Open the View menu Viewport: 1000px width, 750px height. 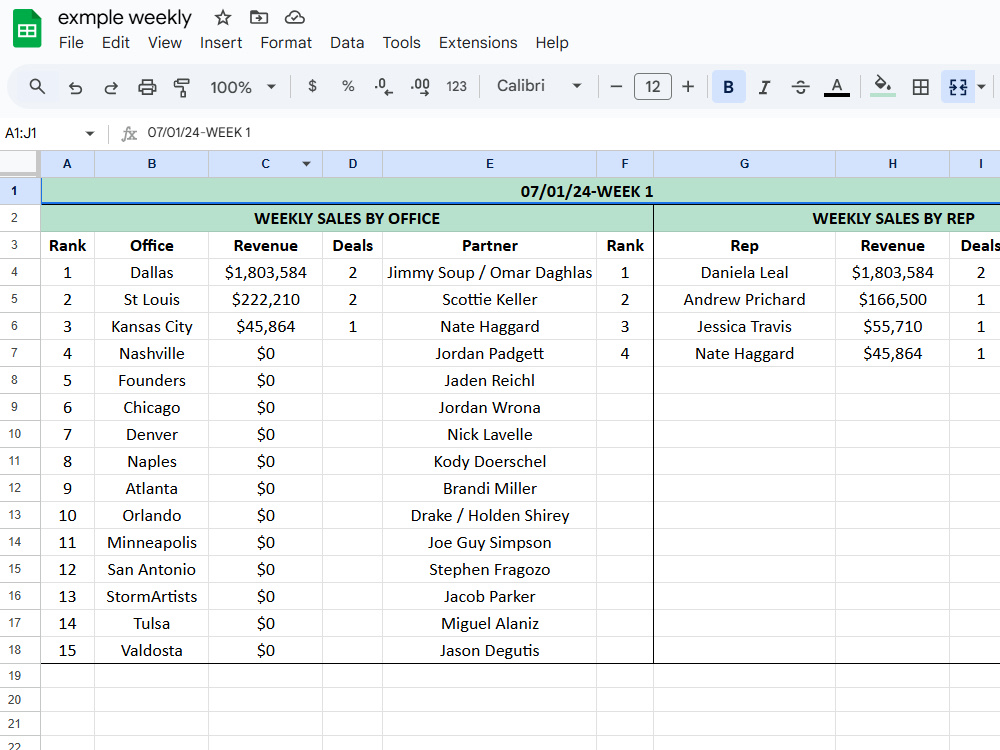click(x=165, y=43)
